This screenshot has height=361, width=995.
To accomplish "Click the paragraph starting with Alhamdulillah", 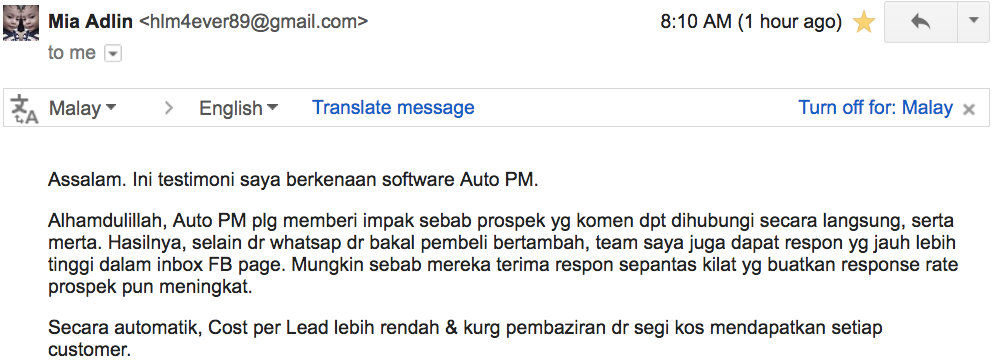I will pos(503,254).
